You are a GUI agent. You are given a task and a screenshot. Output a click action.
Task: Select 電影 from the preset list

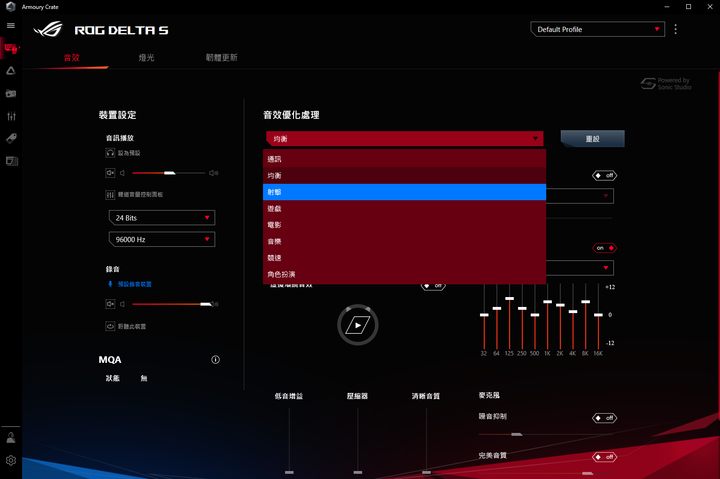click(405, 225)
